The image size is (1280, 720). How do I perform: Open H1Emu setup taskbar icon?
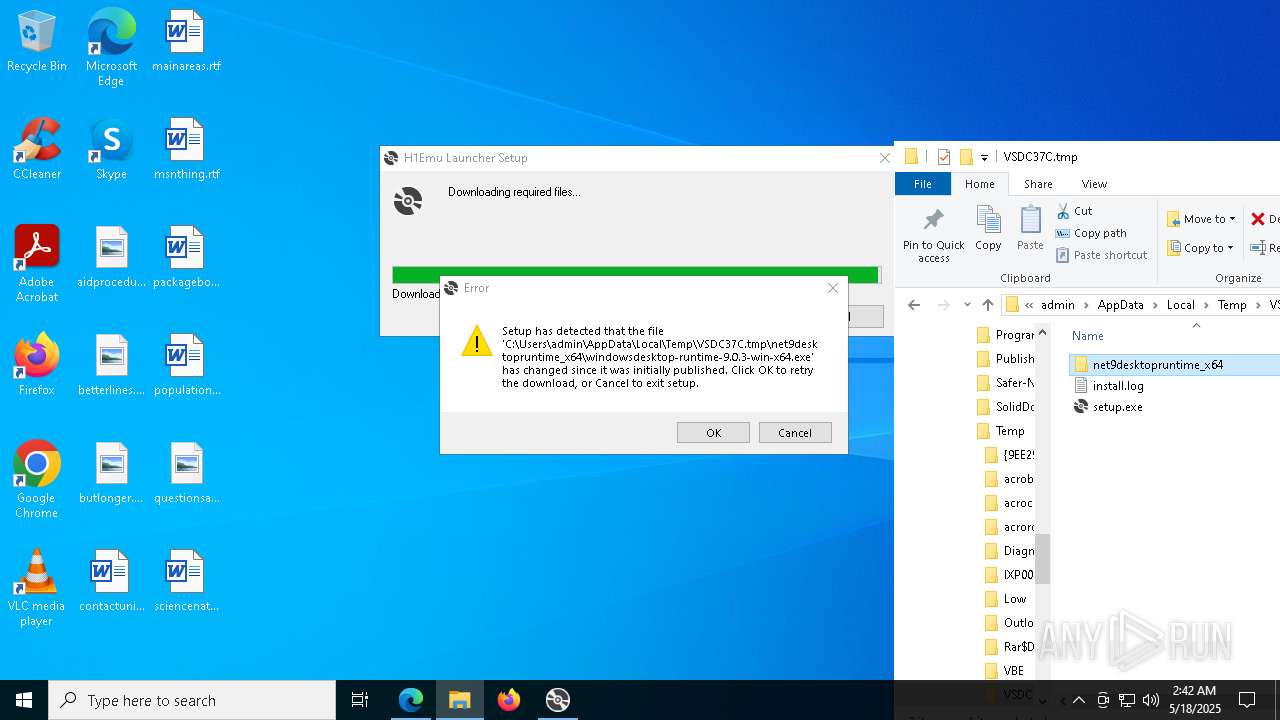click(x=558, y=700)
